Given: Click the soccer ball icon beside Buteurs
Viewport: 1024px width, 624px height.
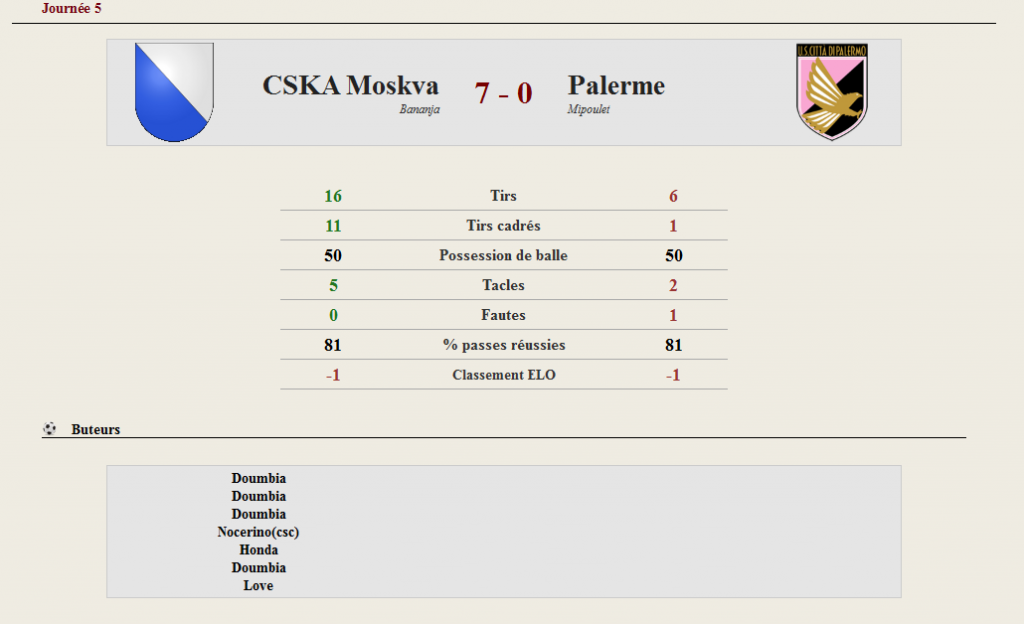Looking at the screenshot, I should [49, 429].
